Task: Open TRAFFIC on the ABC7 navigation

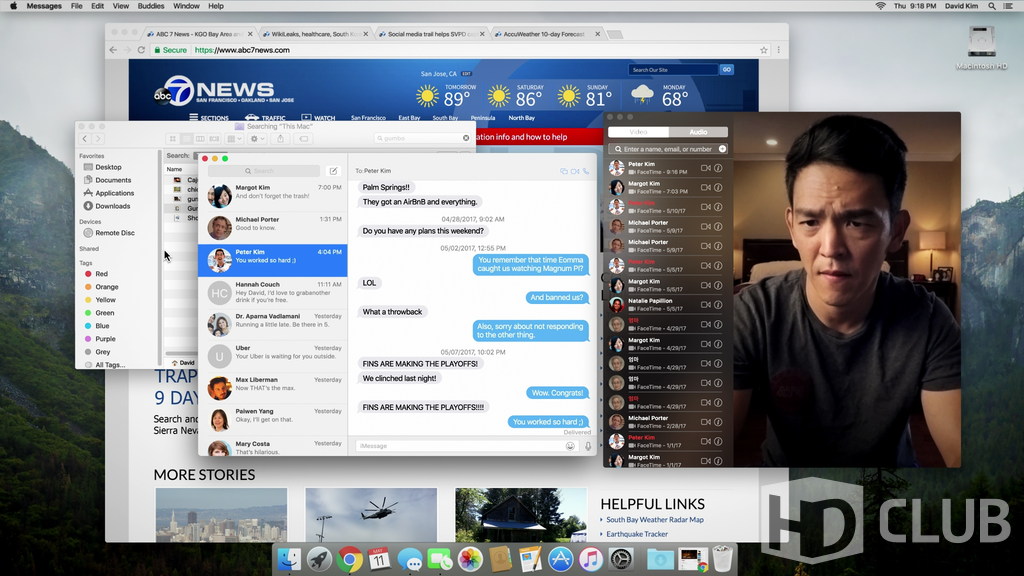Action: pyautogui.click(x=265, y=118)
